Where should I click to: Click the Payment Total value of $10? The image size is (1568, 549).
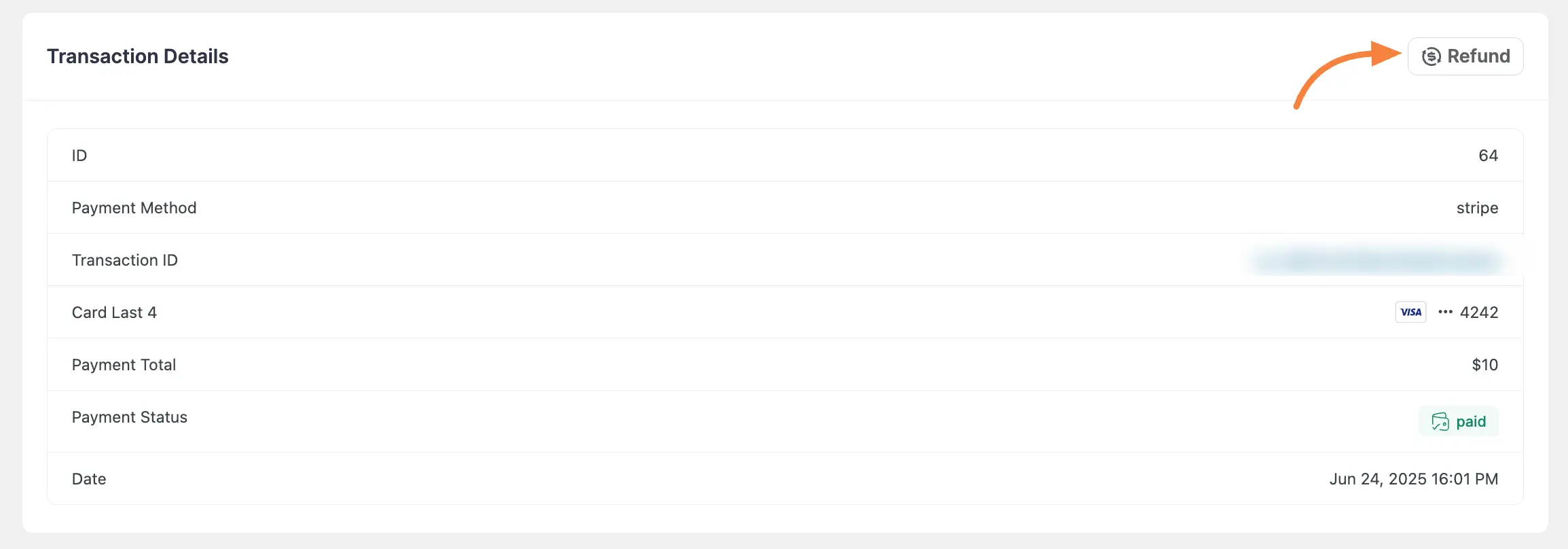[x=1485, y=364]
